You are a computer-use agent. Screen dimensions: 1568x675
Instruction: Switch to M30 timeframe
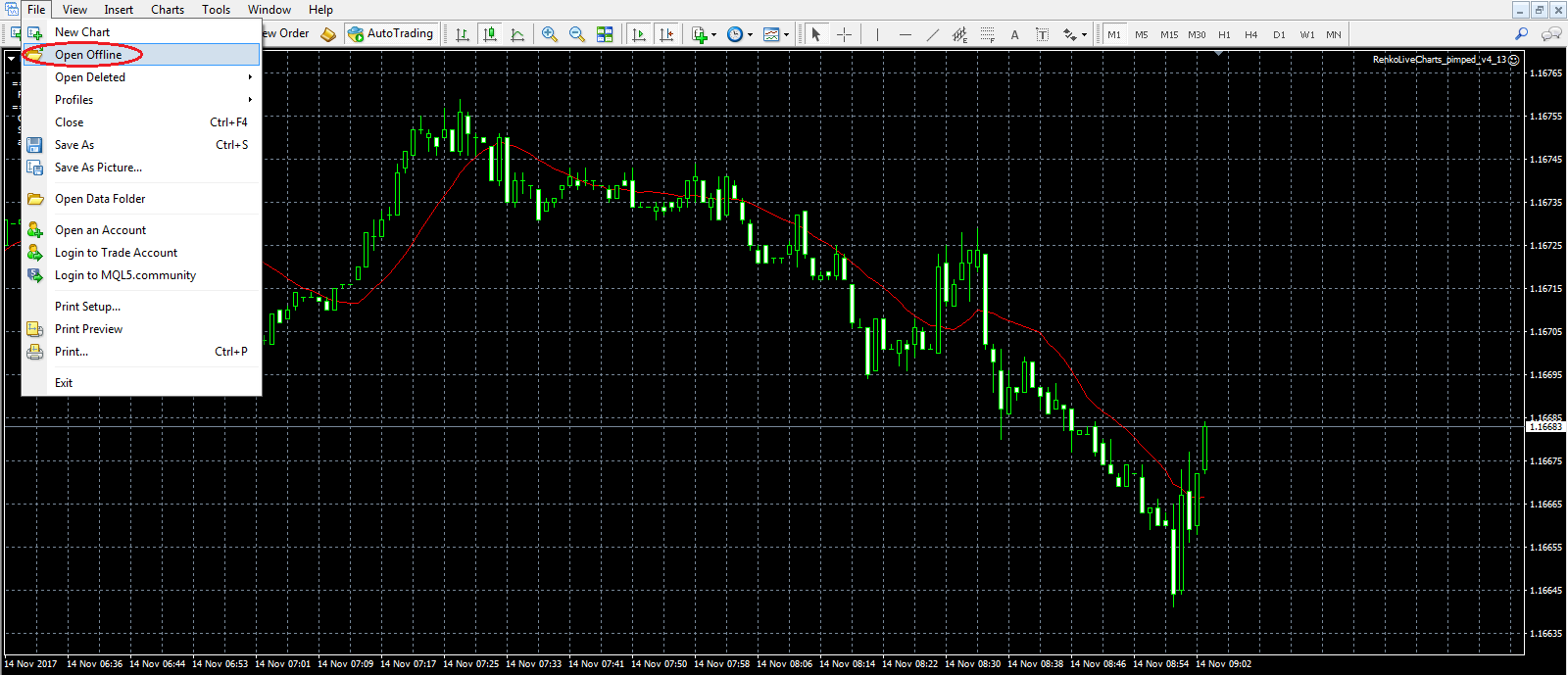coord(1197,34)
